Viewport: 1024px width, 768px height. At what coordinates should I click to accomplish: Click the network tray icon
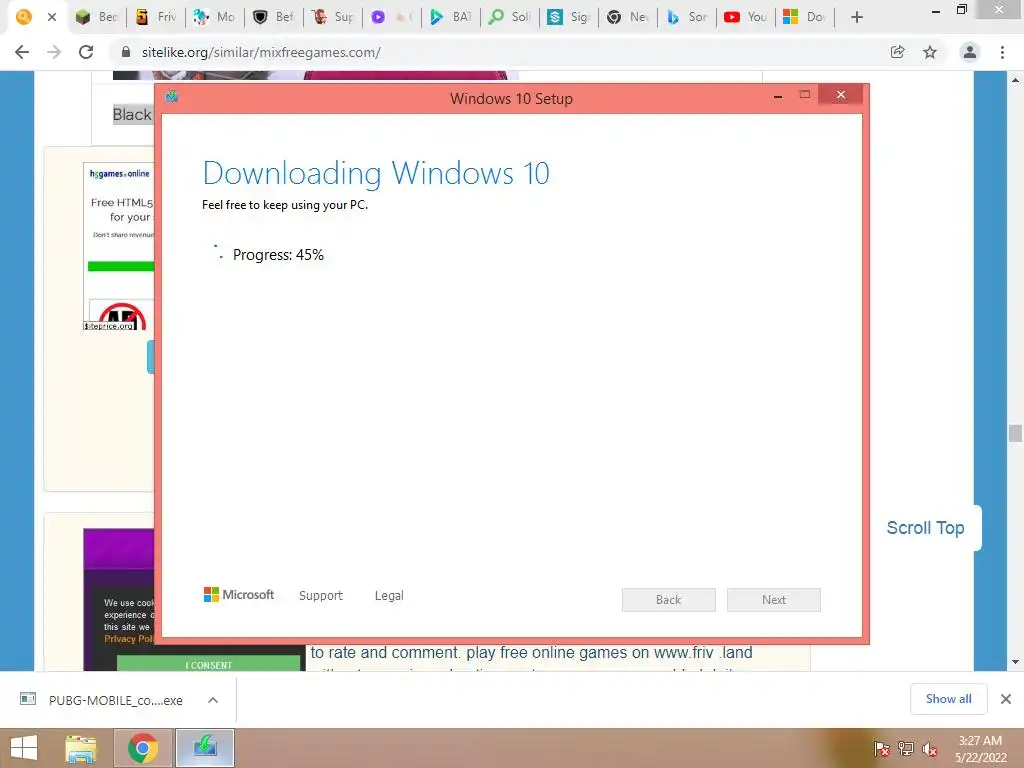coord(906,748)
